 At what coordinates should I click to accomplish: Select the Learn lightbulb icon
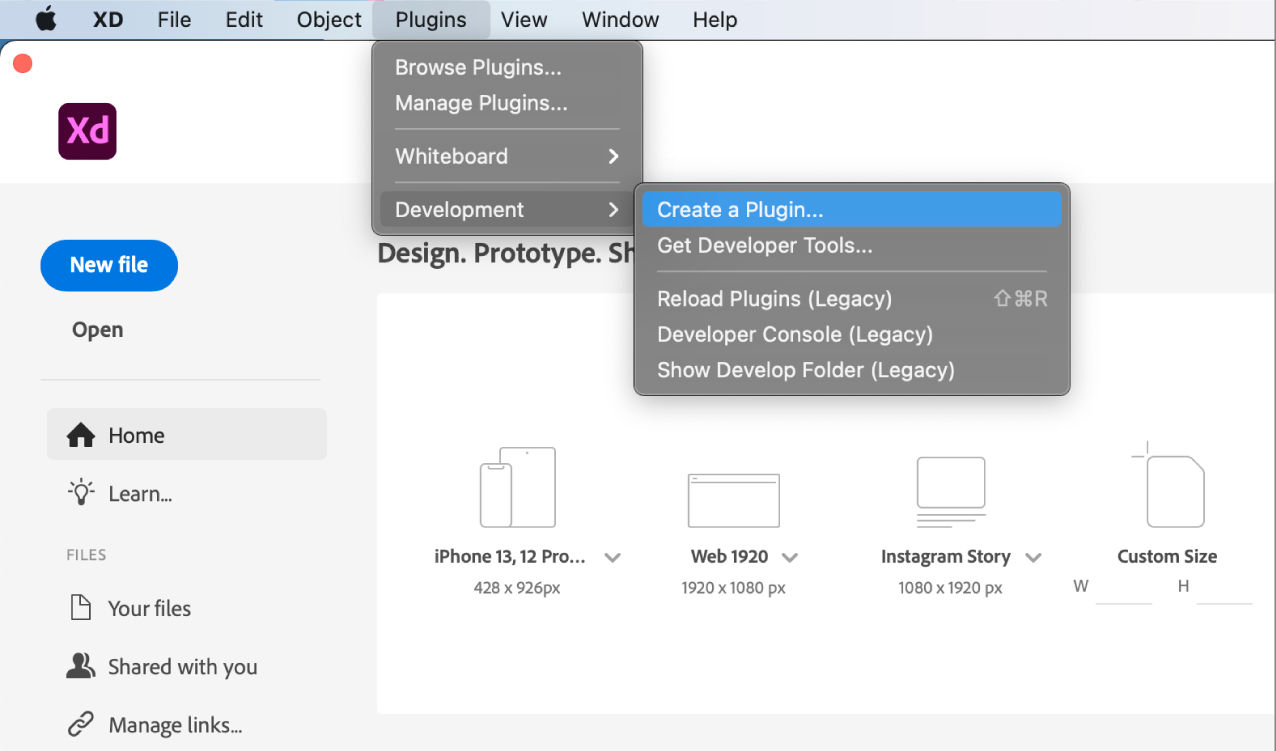pyautogui.click(x=79, y=493)
